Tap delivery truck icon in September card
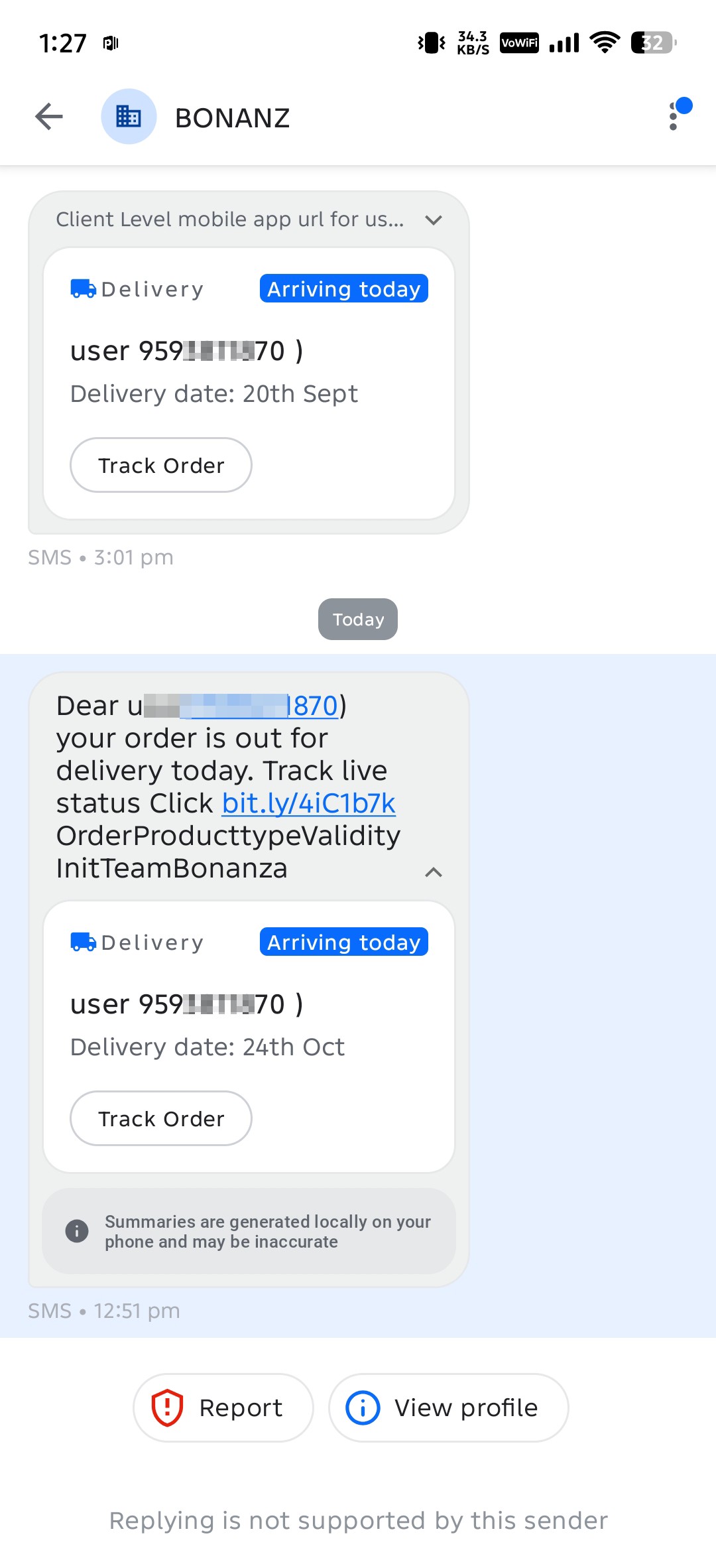This screenshot has height=1568, width=716. pyautogui.click(x=83, y=289)
